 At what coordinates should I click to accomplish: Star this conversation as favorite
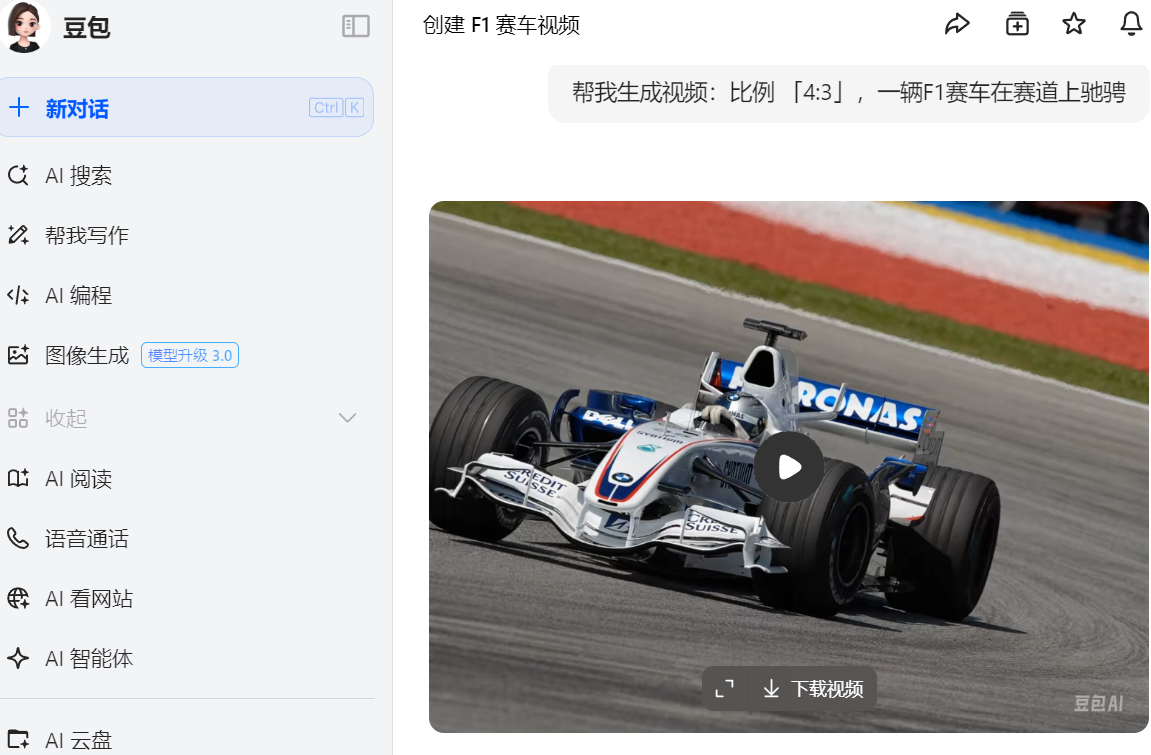[x=1074, y=24]
